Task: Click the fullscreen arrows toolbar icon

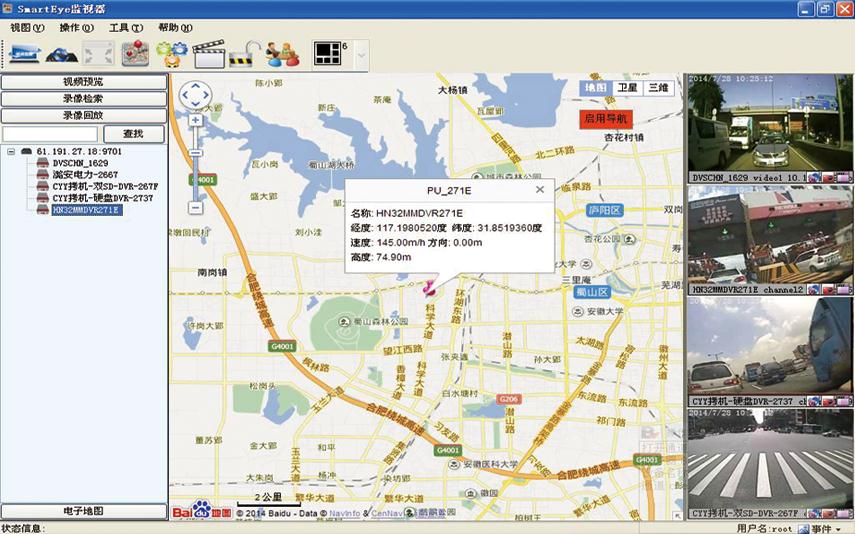Action: 99,55
